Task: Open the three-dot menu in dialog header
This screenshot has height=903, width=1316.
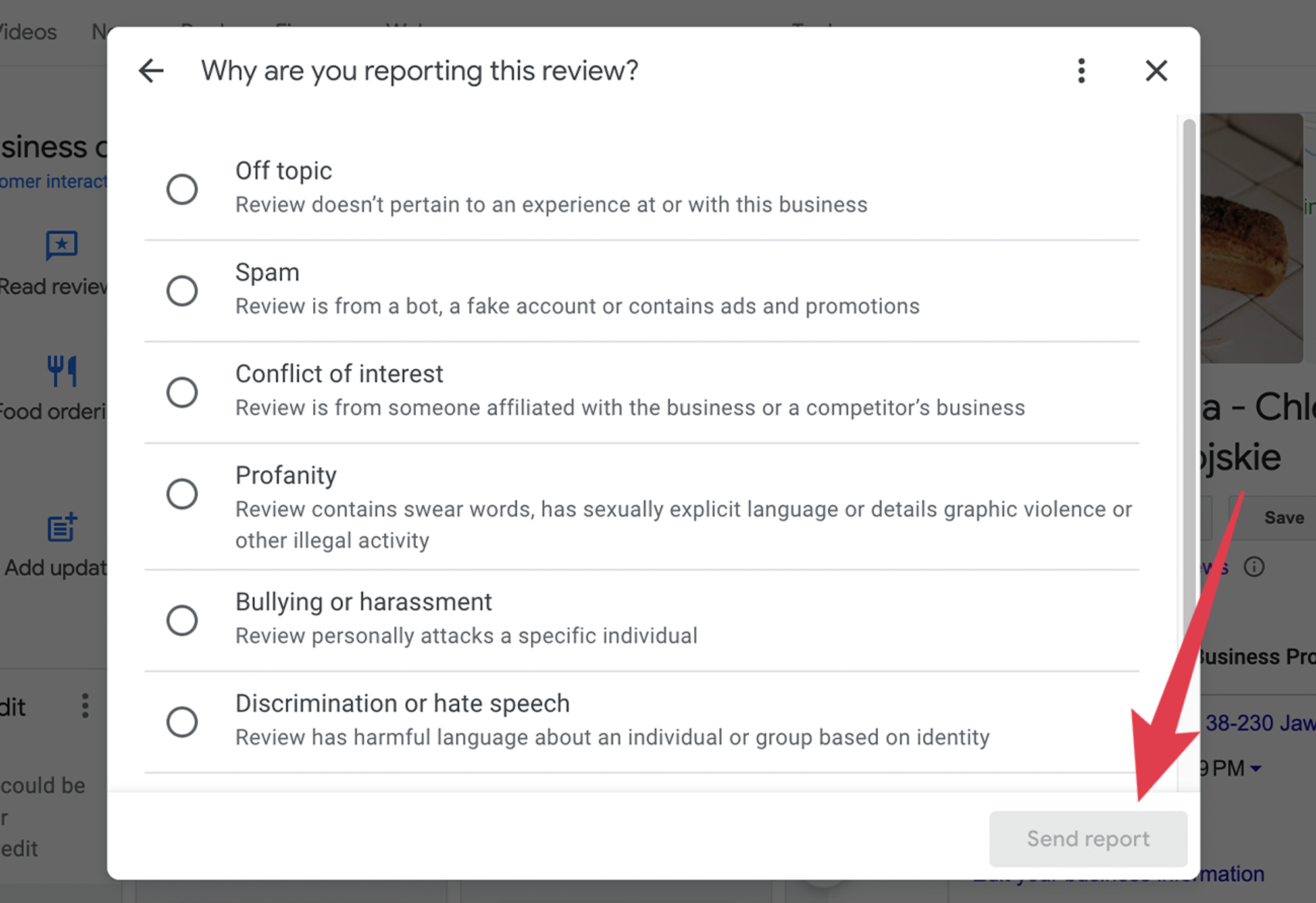Action: [1081, 70]
